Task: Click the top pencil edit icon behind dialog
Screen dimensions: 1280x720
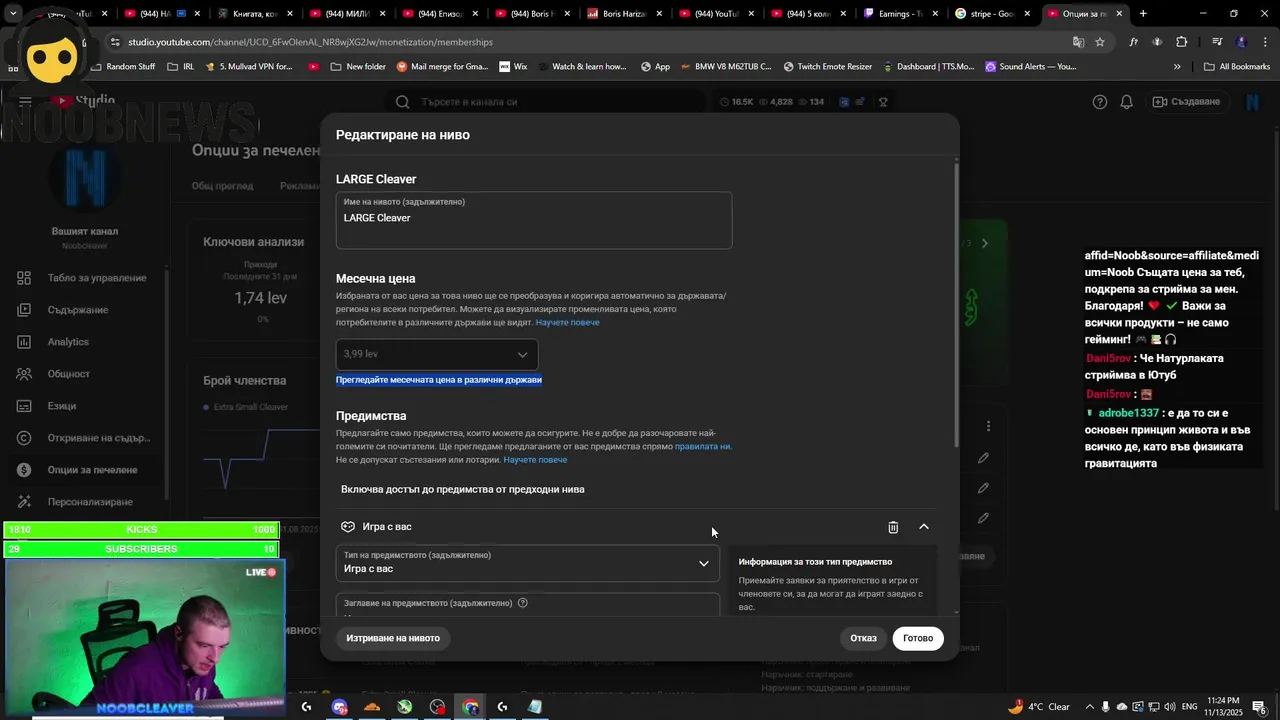Action: [984, 458]
